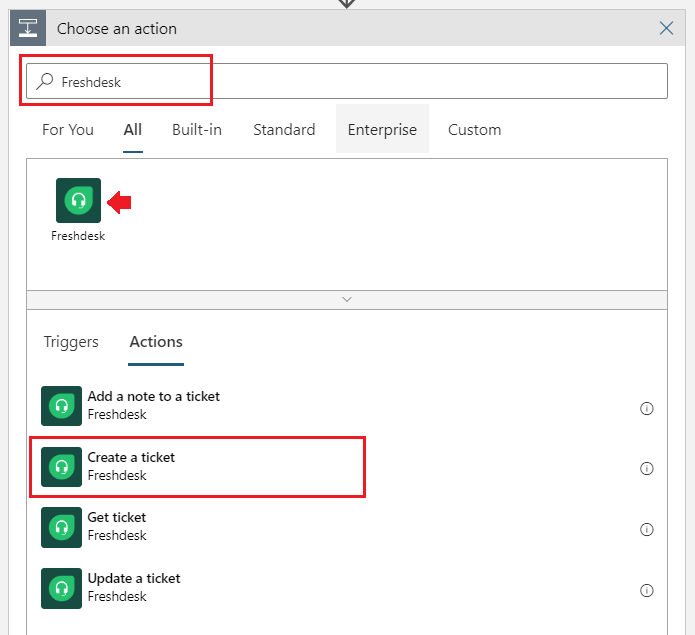Open info for Add a note to a ticket

(x=647, y=408)
